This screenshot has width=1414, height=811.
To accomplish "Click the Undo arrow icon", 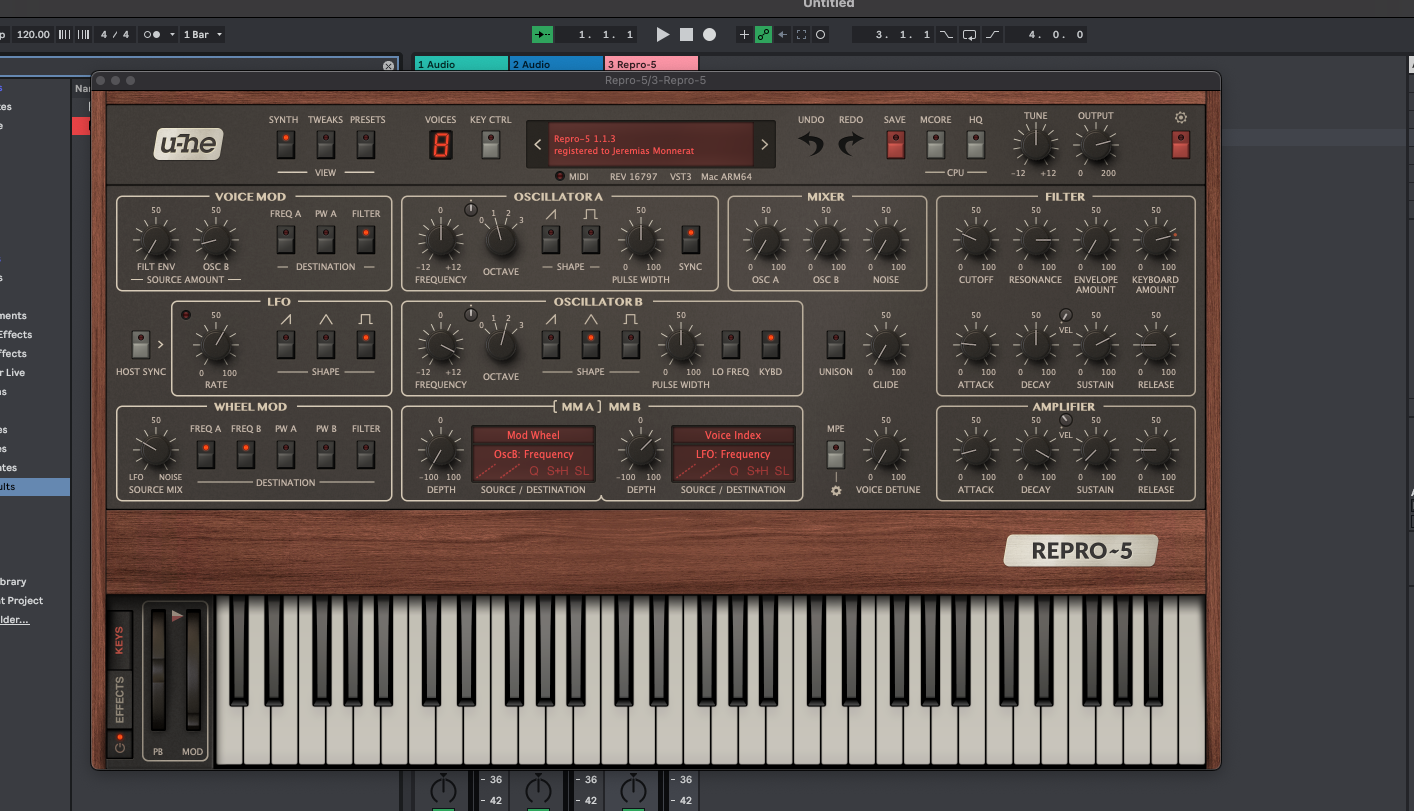I will point(811,145).
